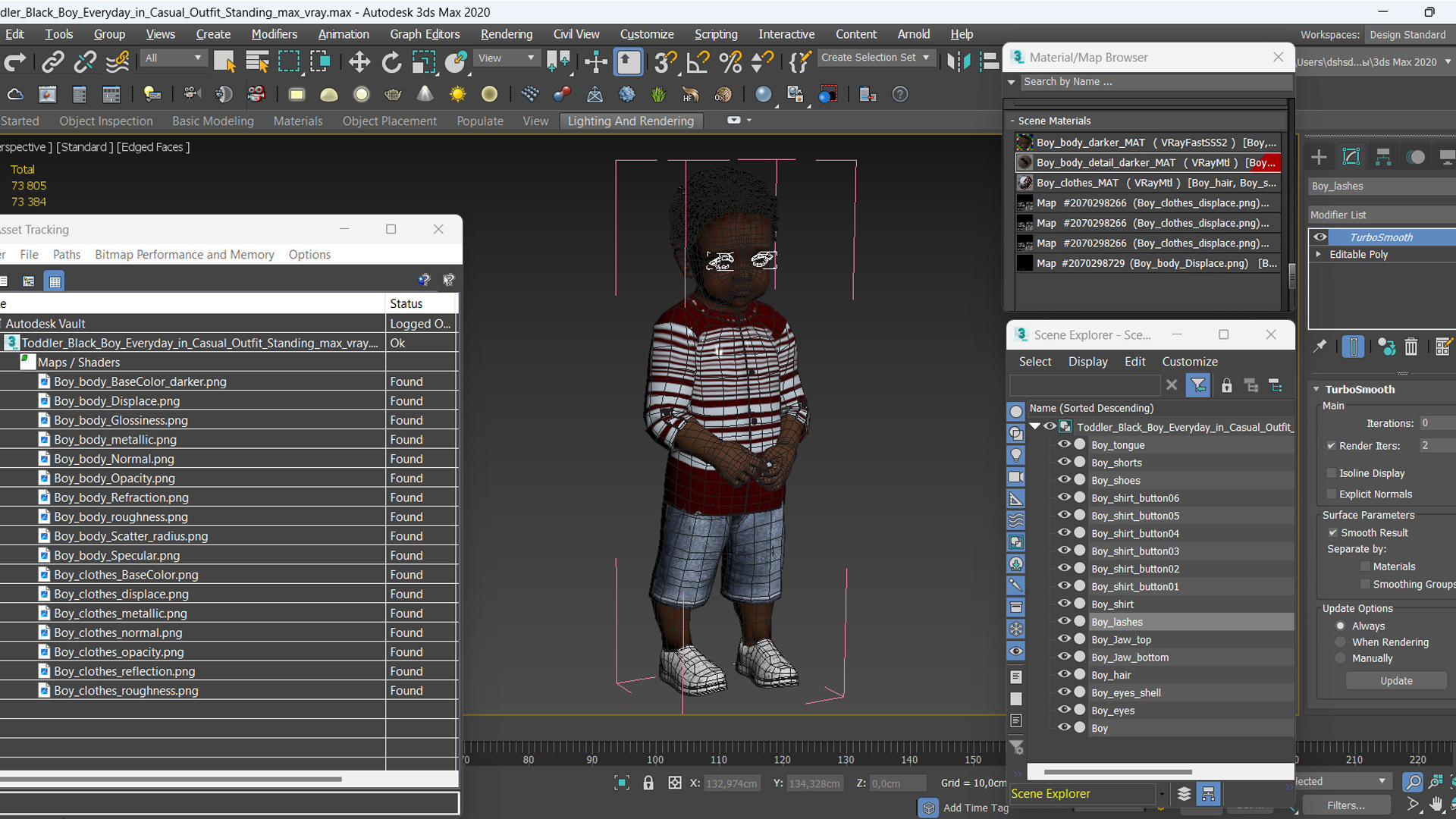The width and height of the screenshot is (1456, 819).
Task: Open the Customize menu in Scene Explorer
Action: (1190, 361)
